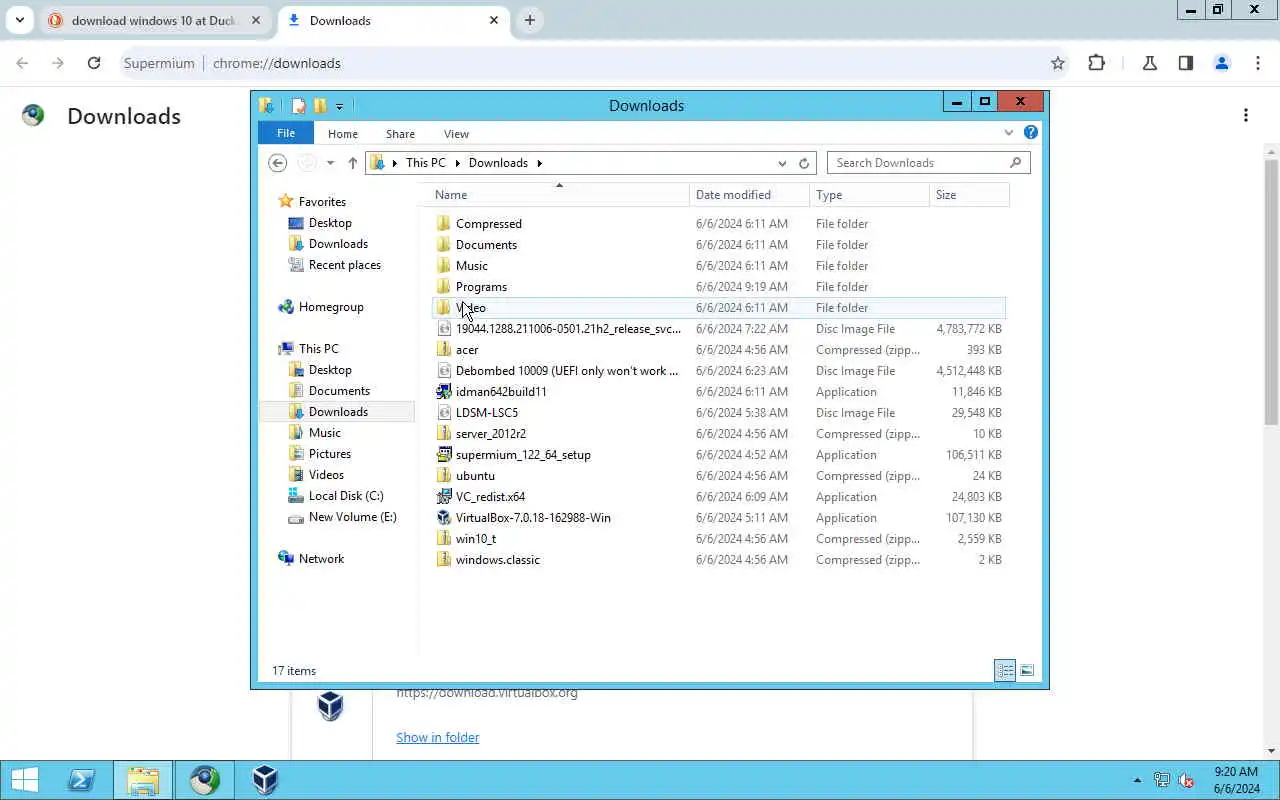
Task: Click the taskbar clock showing 9:20 AM
Action: [x=1237, y=780]
